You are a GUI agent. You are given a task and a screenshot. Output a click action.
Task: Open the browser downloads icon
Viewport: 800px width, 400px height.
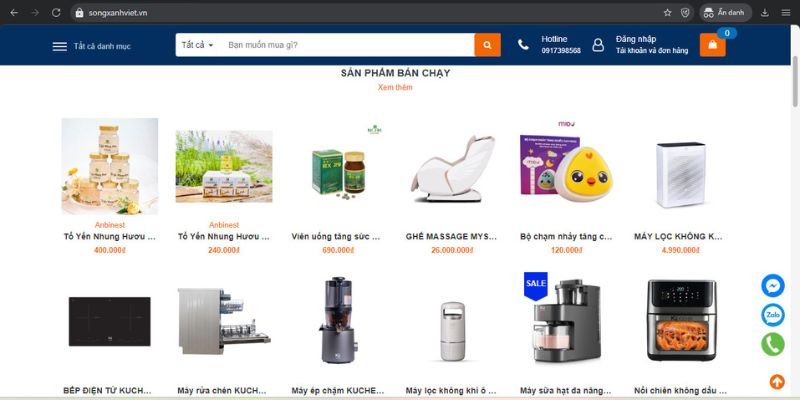[x=764, y=13]
